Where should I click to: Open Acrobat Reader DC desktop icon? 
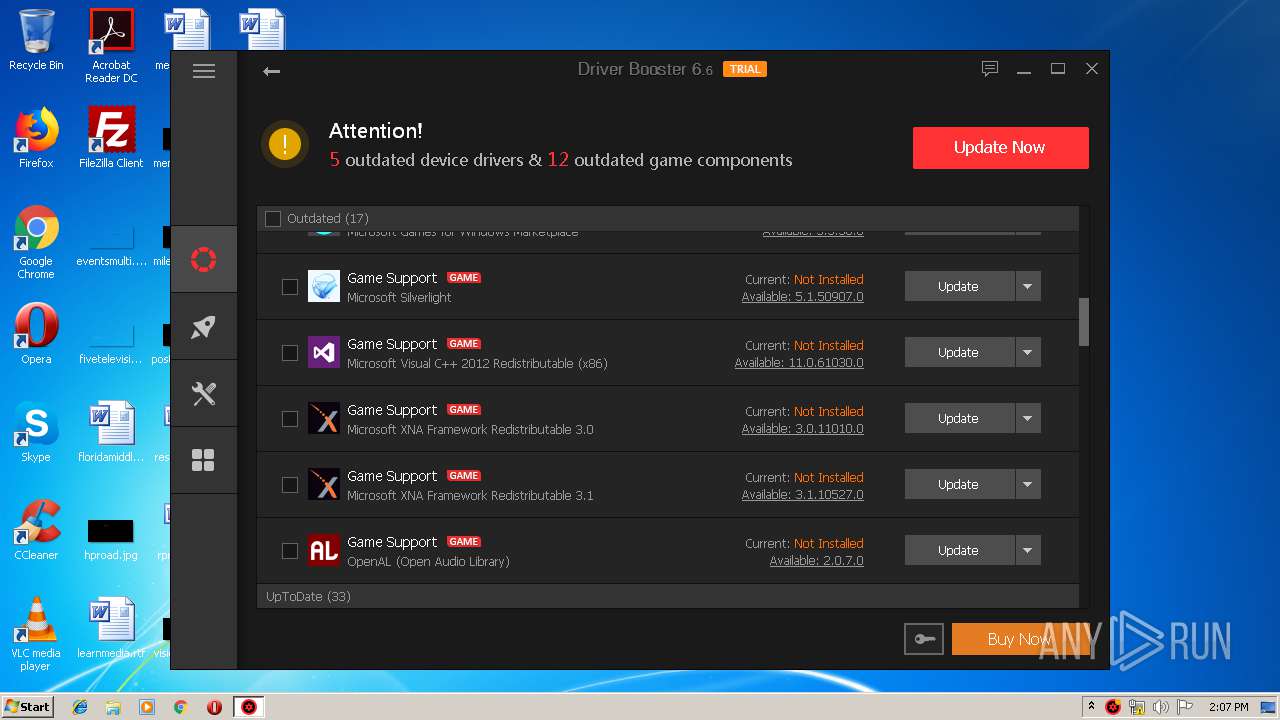pos(111,46)
